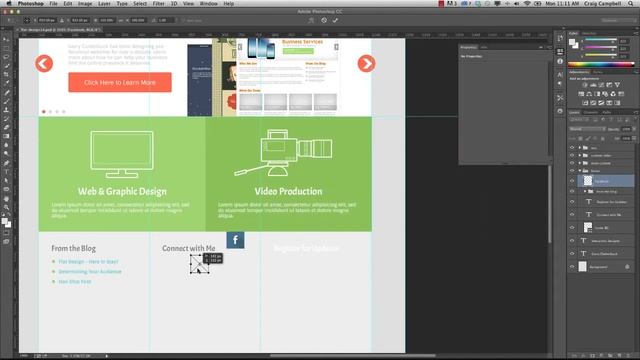
Task: Toggle the reference point locator
Action: click(27, 20)
